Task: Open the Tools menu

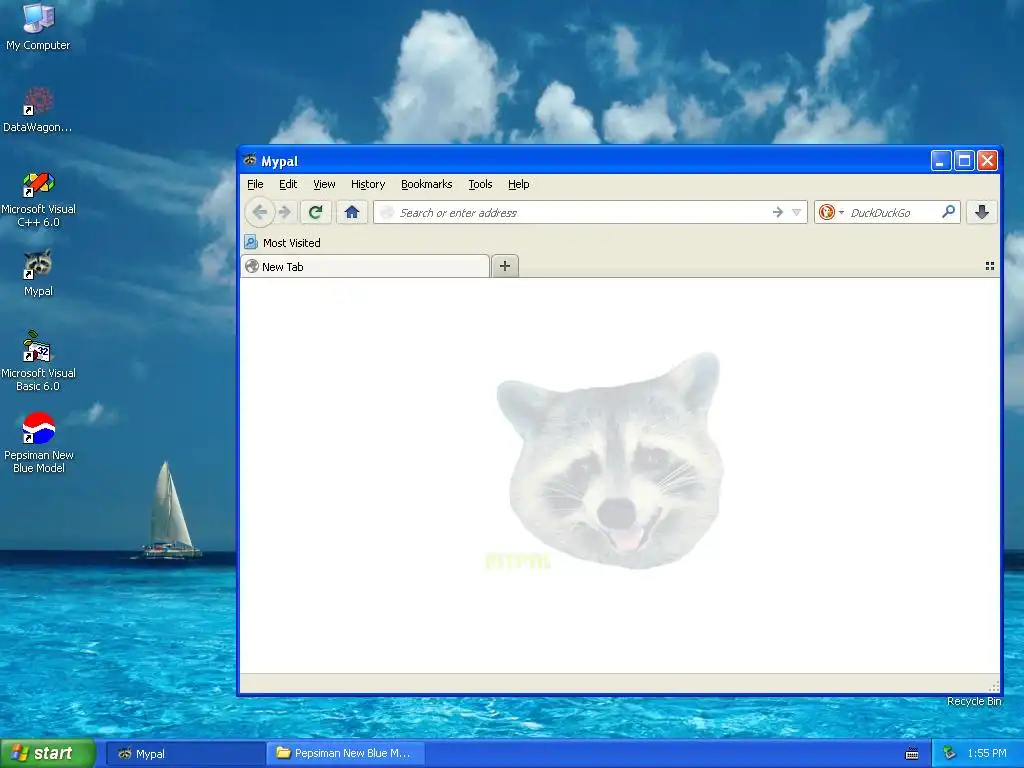Action: 480,184
